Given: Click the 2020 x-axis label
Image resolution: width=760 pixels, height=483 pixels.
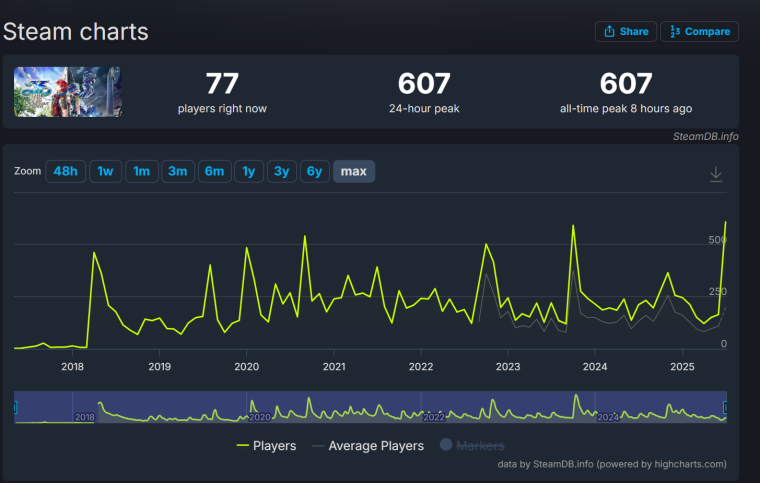Looking at the screenshot, I should click(247, 367).
